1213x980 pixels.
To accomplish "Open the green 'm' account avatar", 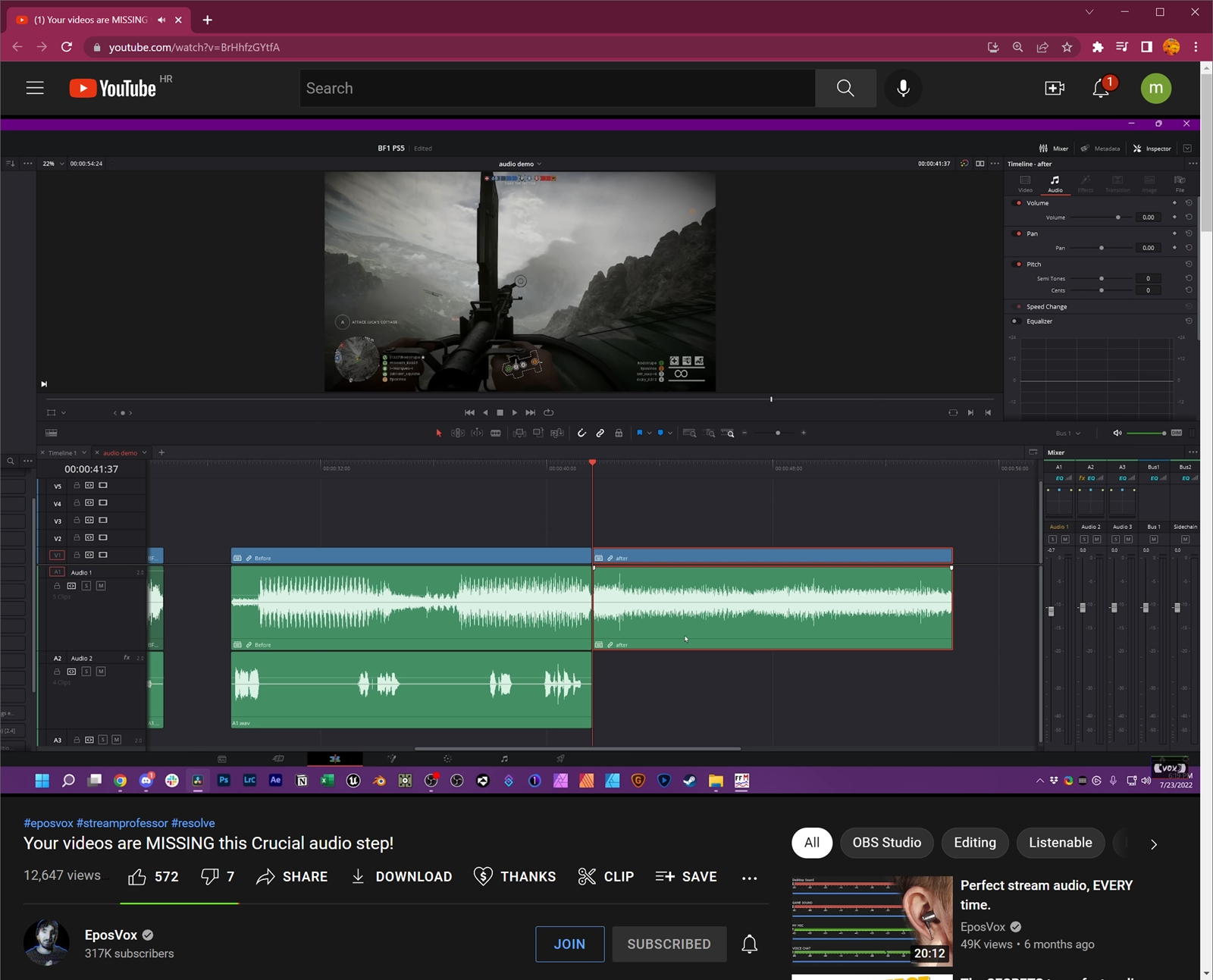I will click(1156, 88).
